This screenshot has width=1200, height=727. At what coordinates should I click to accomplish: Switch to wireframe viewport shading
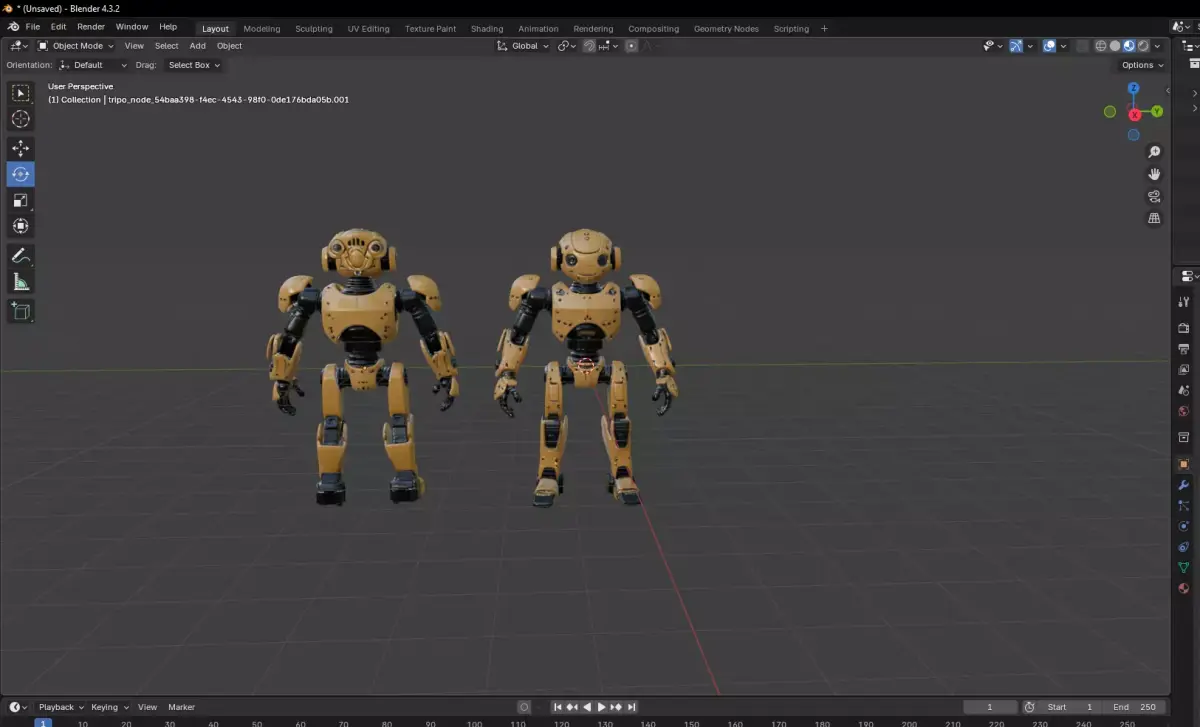click(1101, 46)
